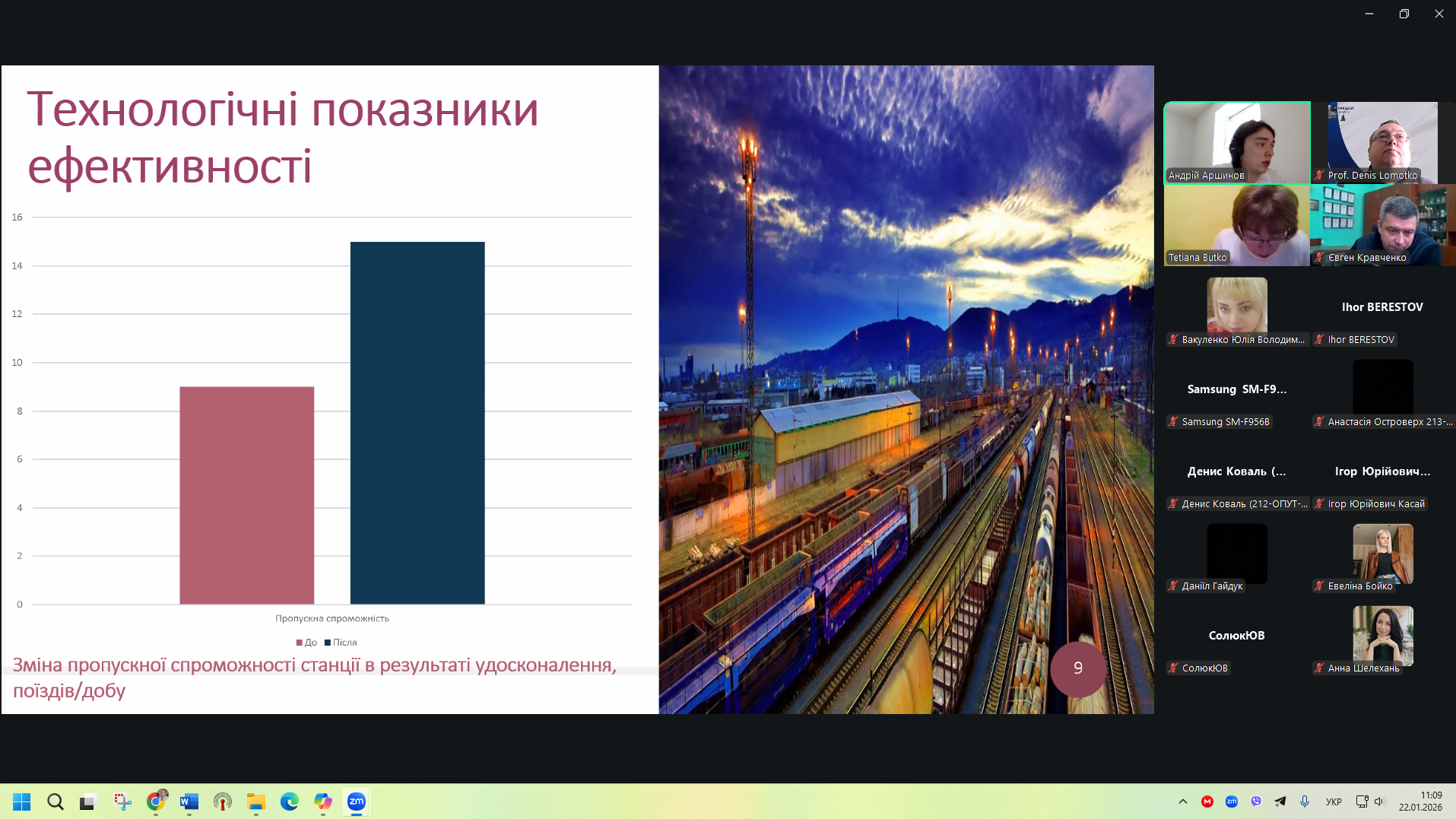Open taskbar Search
Image resolution: width=1456 pixels, height=819 pixels.
56,802
